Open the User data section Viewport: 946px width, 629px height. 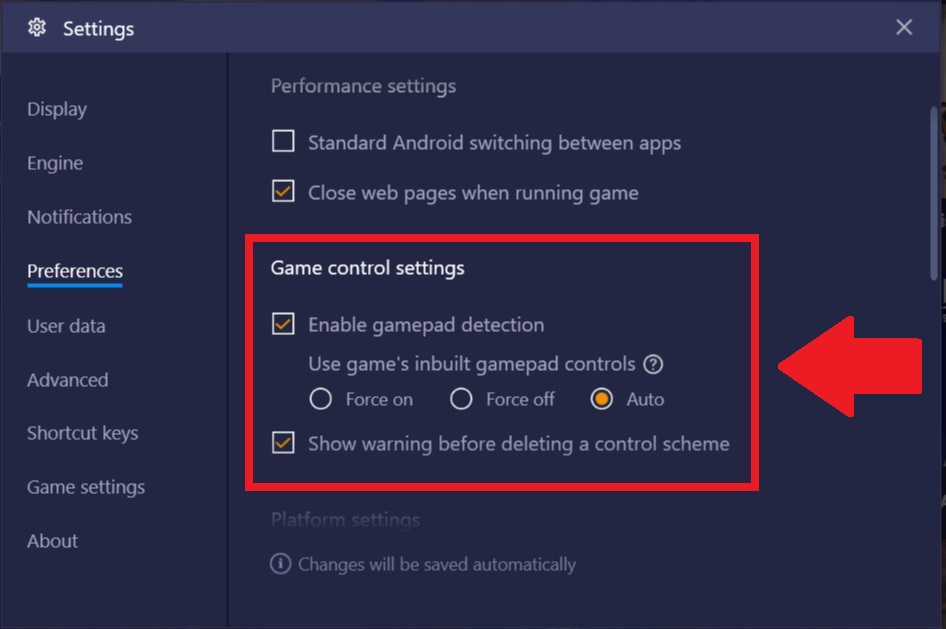coord(66,326)
